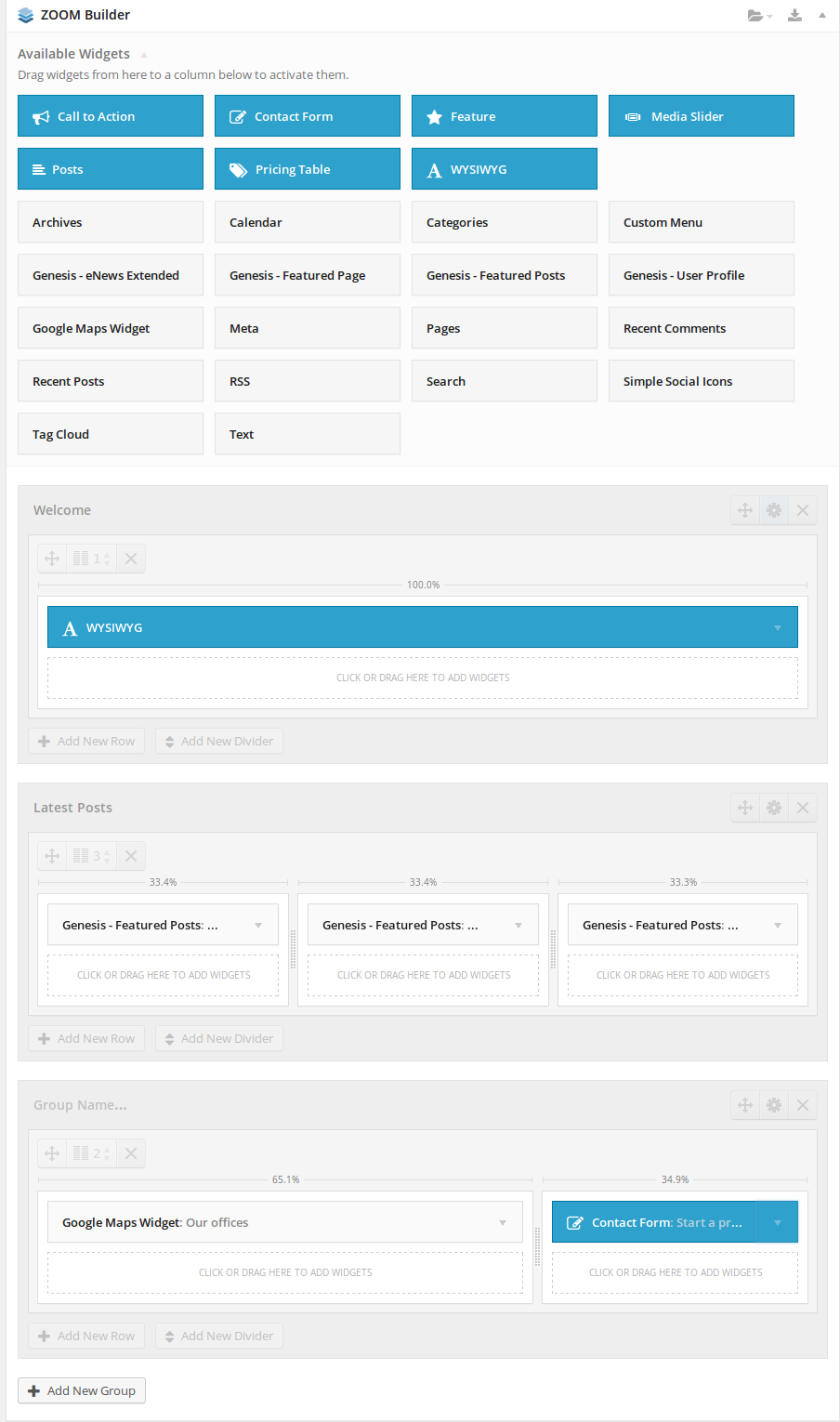Click the download icon in ZOOM Builder header
Image resolution: width=840 pixels, height=1422 pixels.
tap(794, 15)
